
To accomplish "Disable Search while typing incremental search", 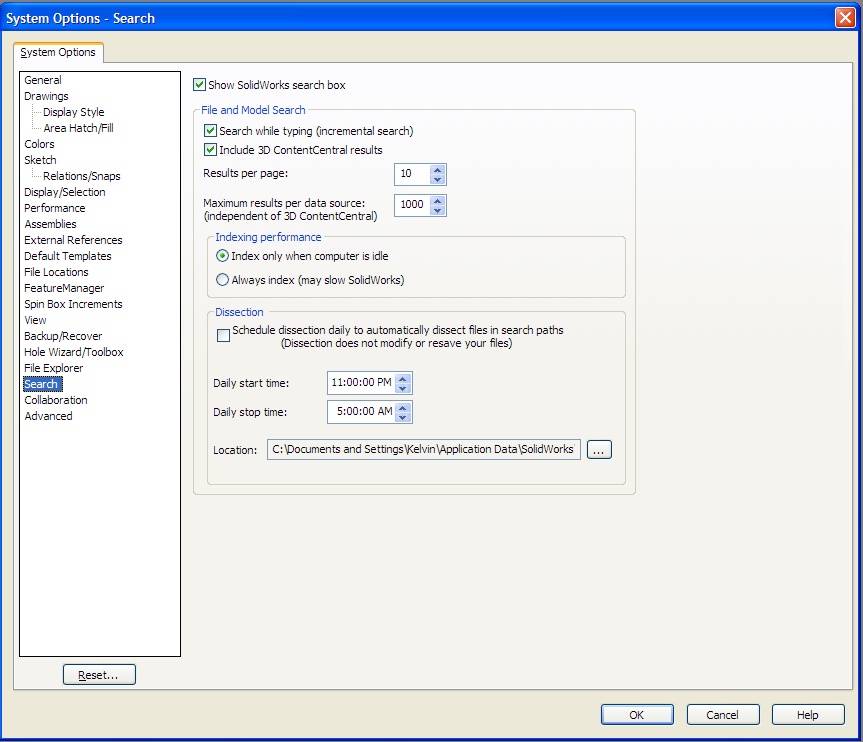I will point(210,131).
